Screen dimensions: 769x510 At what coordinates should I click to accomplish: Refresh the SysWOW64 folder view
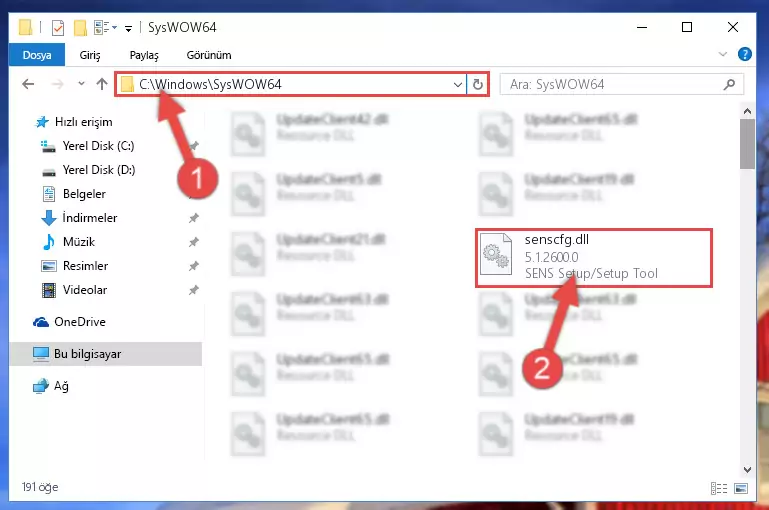coord(478,85)
